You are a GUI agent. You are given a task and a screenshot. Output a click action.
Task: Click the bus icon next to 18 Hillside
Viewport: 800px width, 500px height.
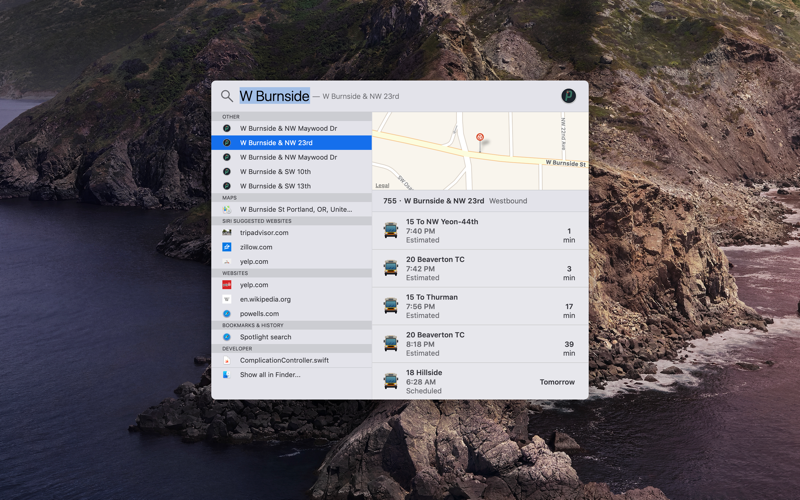(391, 381)
